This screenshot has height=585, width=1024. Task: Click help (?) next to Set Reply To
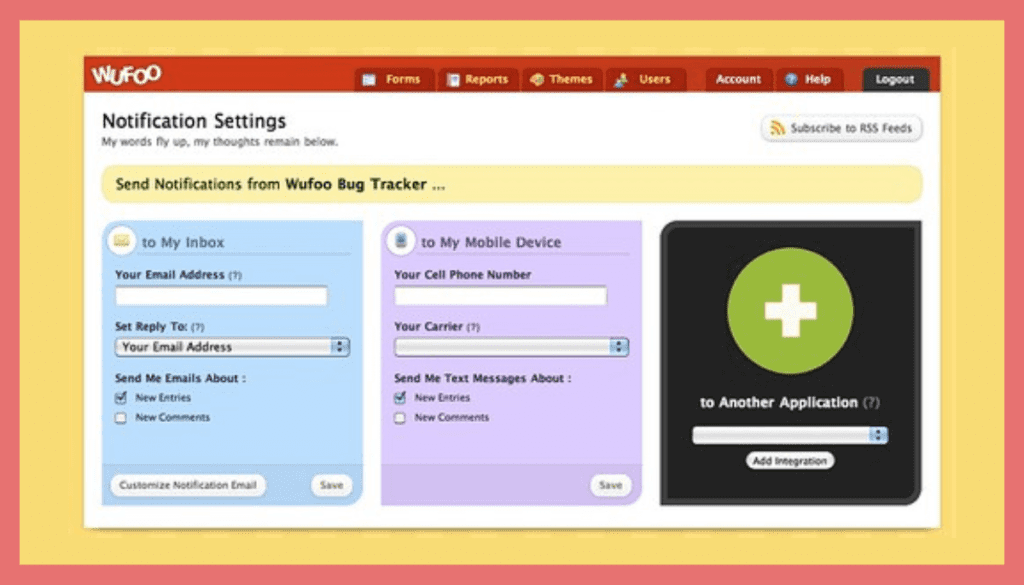[x=197, y=327]
